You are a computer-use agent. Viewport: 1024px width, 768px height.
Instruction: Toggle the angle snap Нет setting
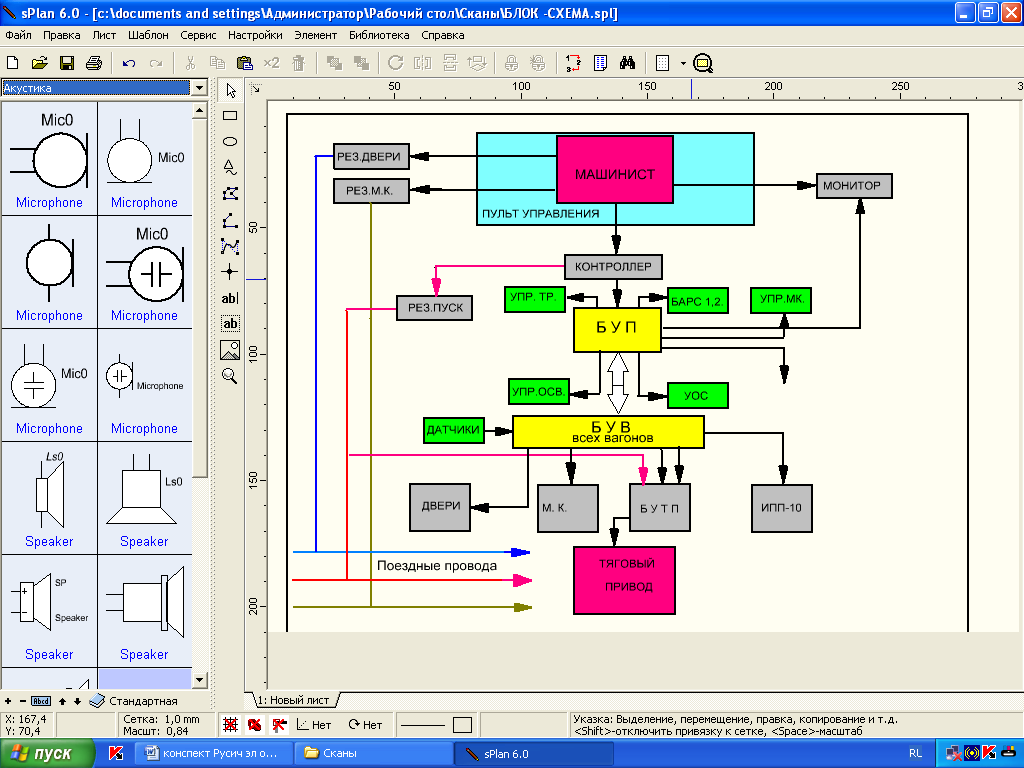click(314, 724)
